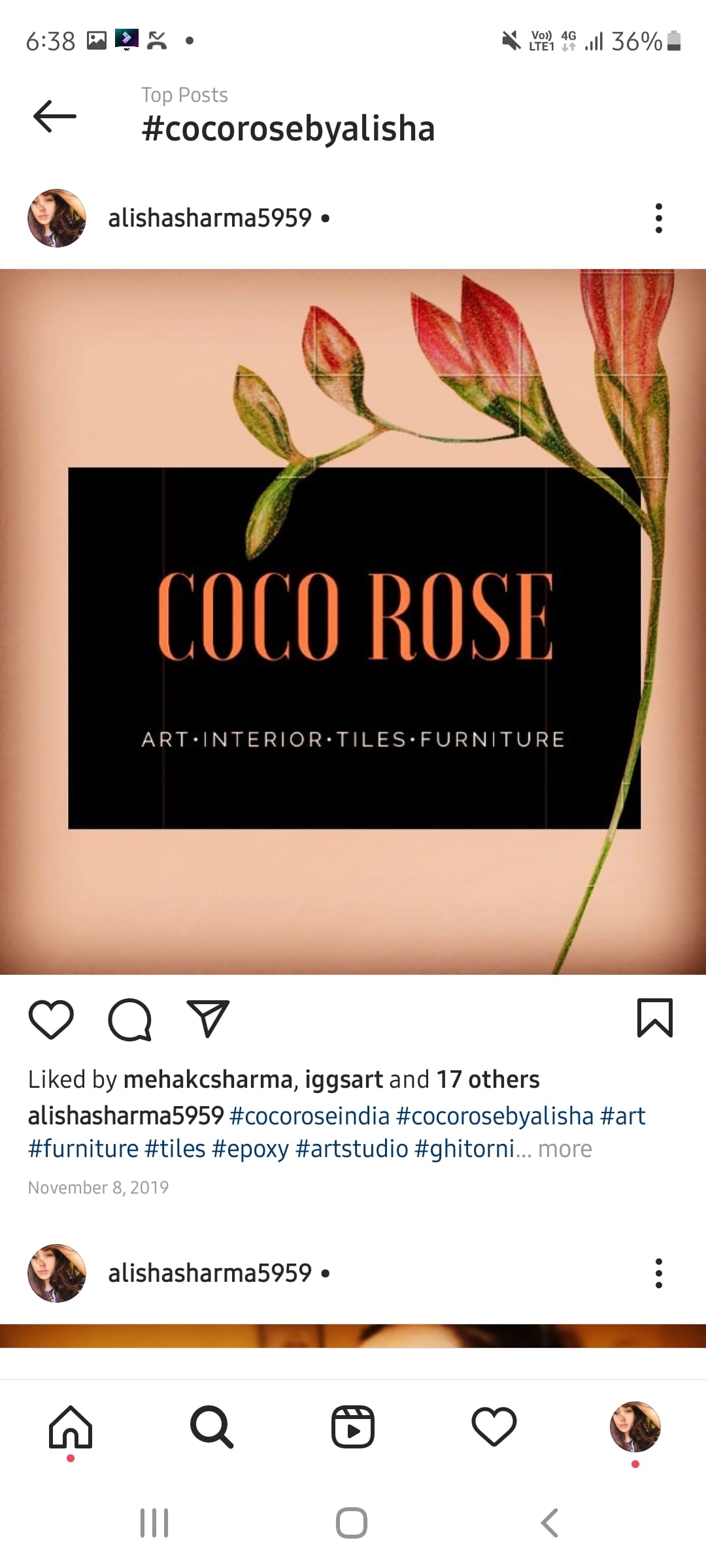Open the Reels tab
706x1568 pixels.
353,1427
